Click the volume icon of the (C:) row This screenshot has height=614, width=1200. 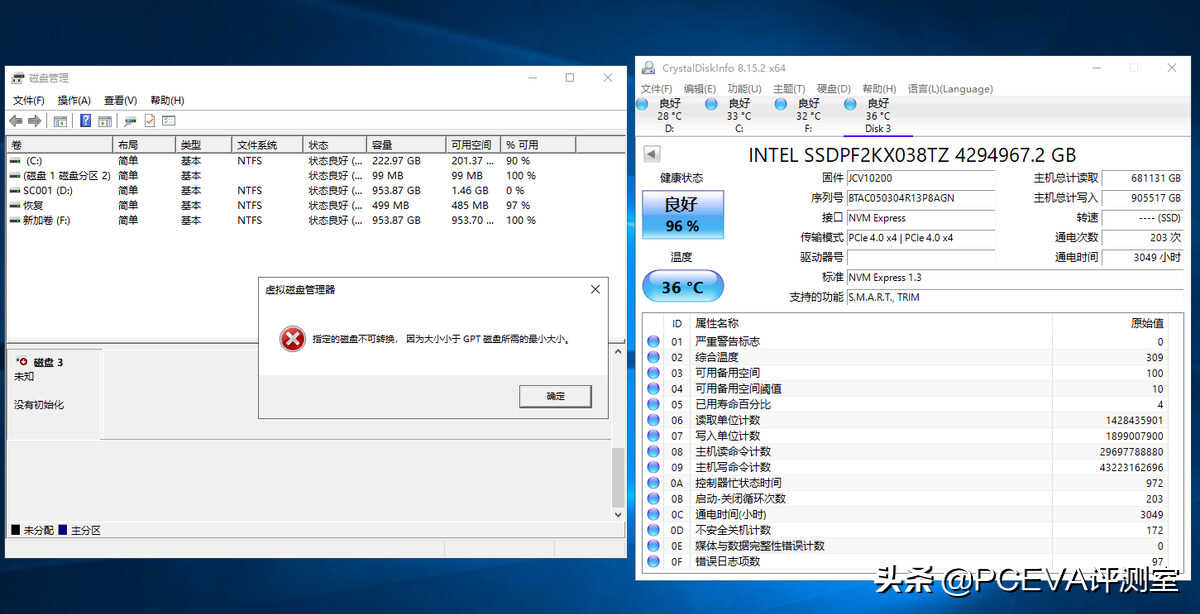pos(15,160)
